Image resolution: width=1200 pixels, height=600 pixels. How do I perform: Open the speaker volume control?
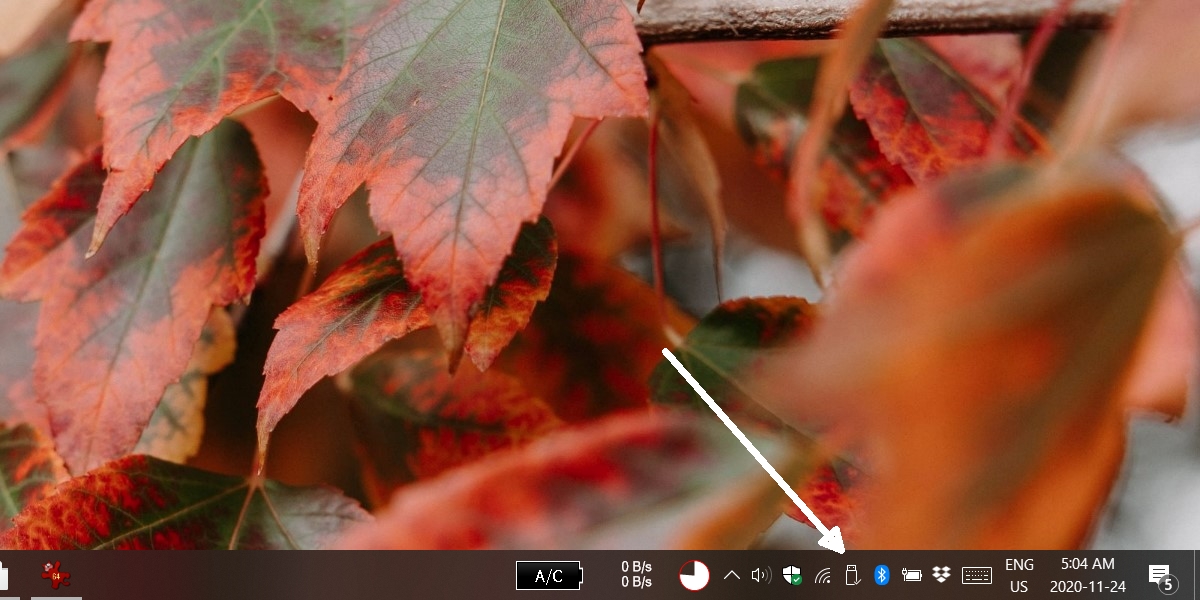pos(761,575)
